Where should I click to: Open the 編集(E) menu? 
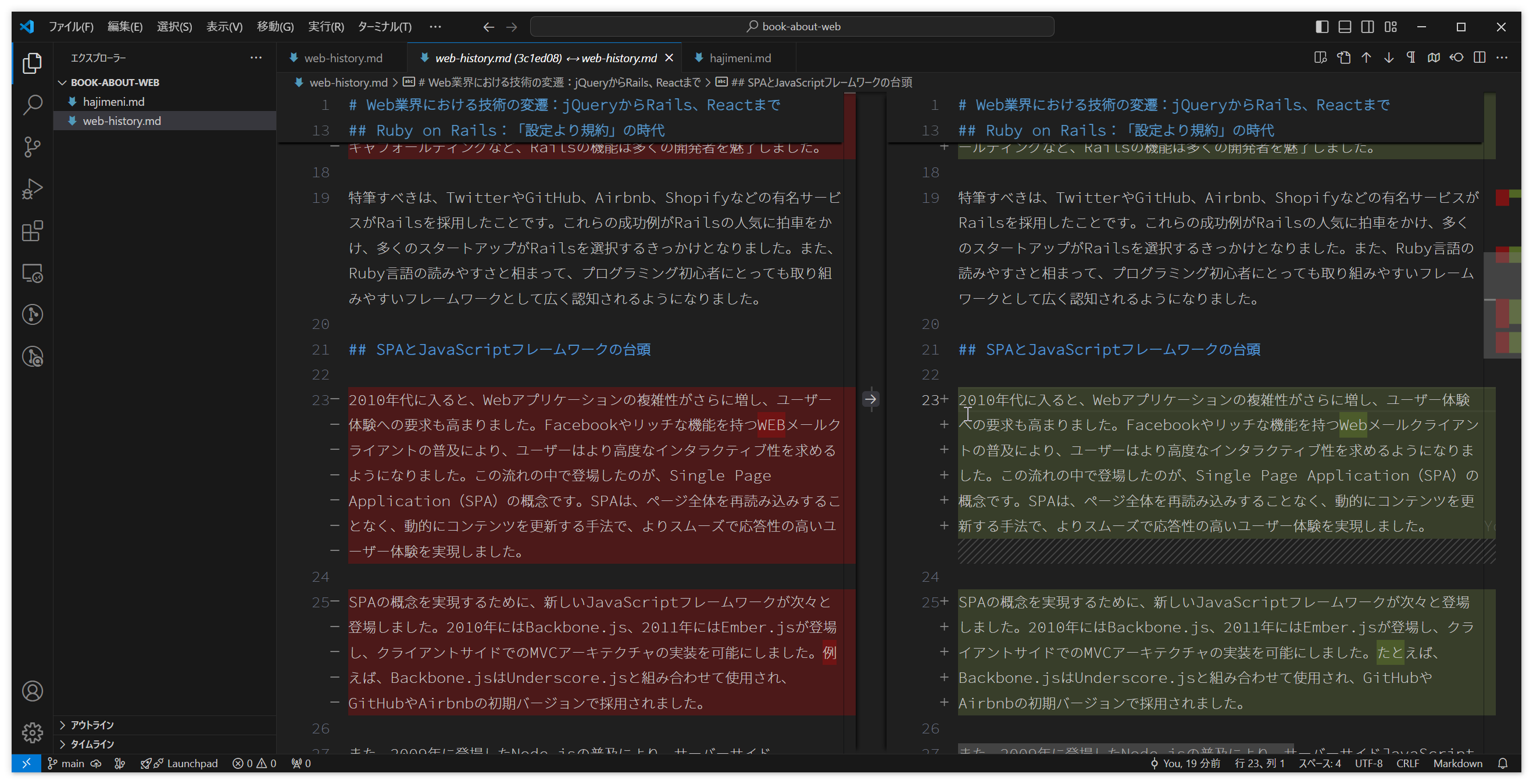(125, 27)
